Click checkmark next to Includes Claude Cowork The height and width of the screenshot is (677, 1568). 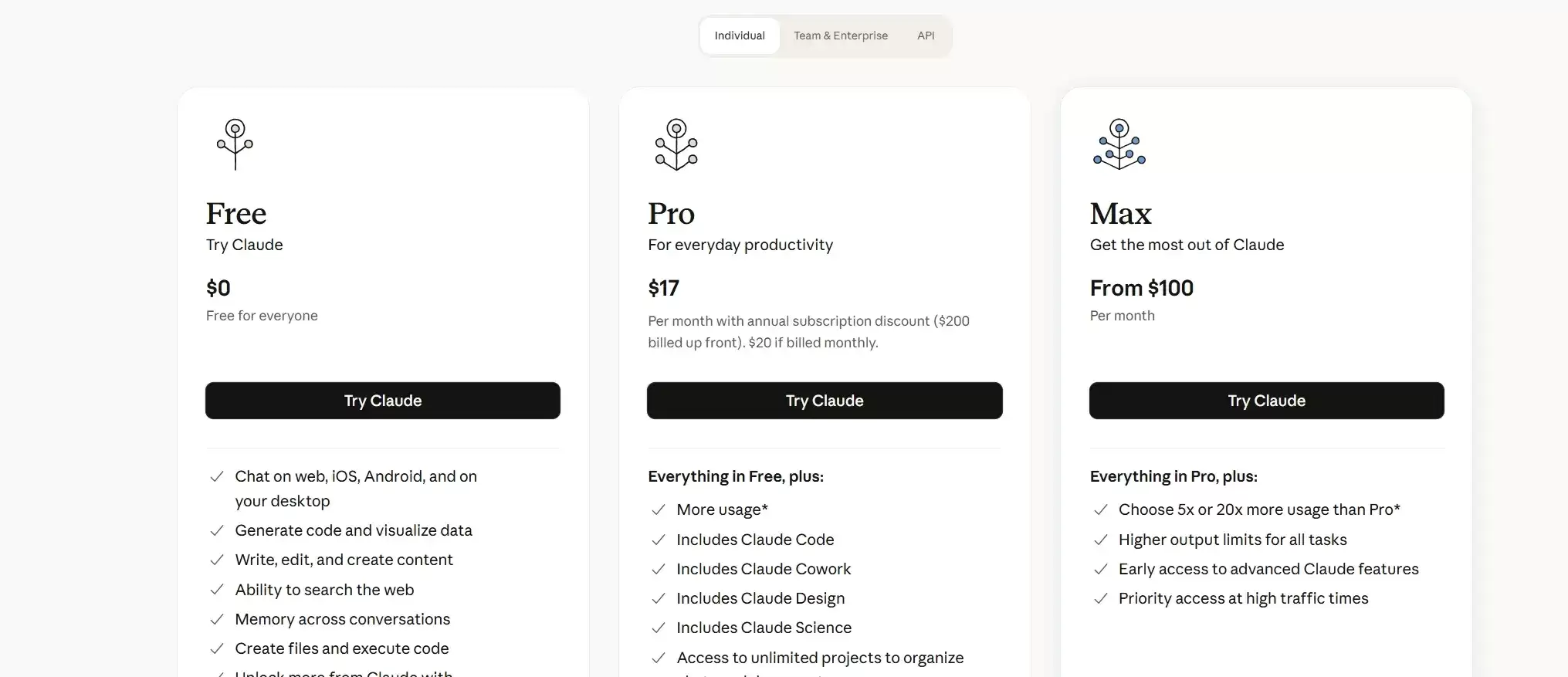[x=659, y=569]
